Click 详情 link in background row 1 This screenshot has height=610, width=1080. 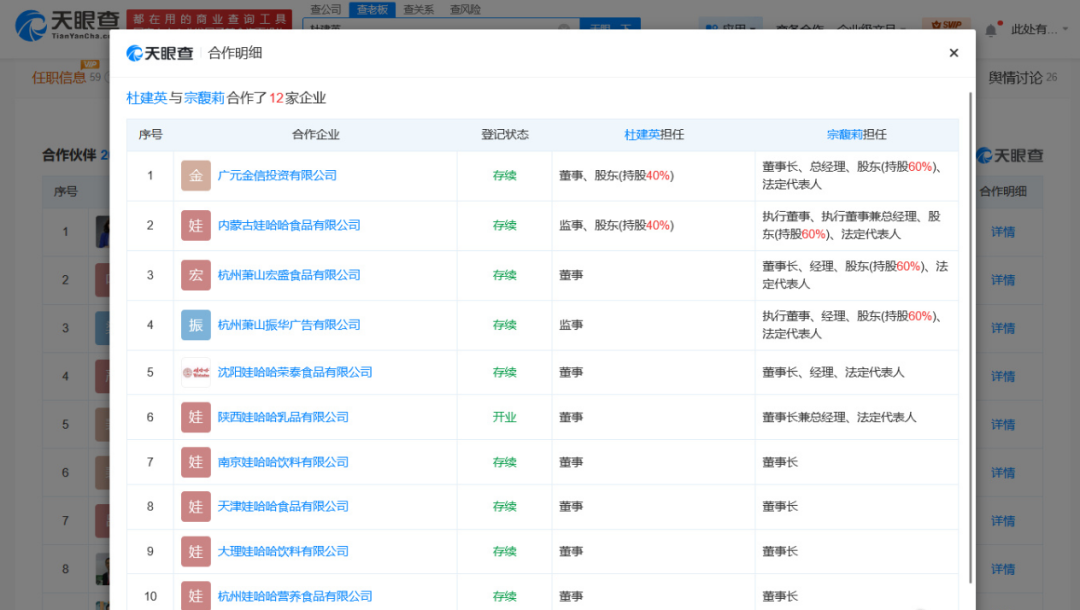pos(1003,232)
